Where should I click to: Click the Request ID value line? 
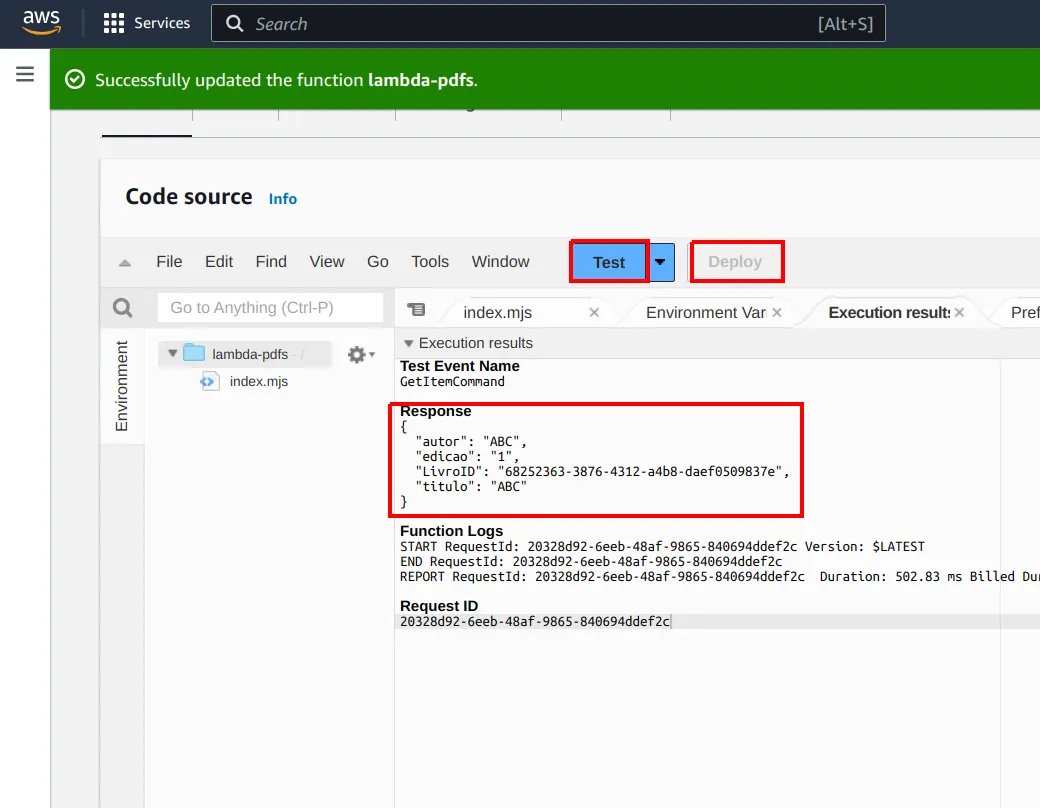[x=535, y=622]
